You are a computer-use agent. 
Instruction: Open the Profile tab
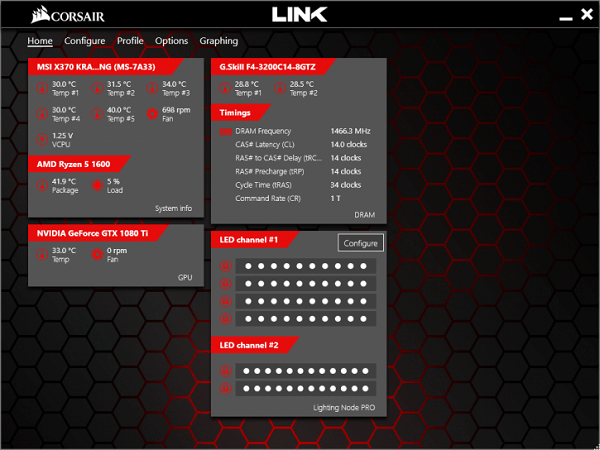coord(130,41)
